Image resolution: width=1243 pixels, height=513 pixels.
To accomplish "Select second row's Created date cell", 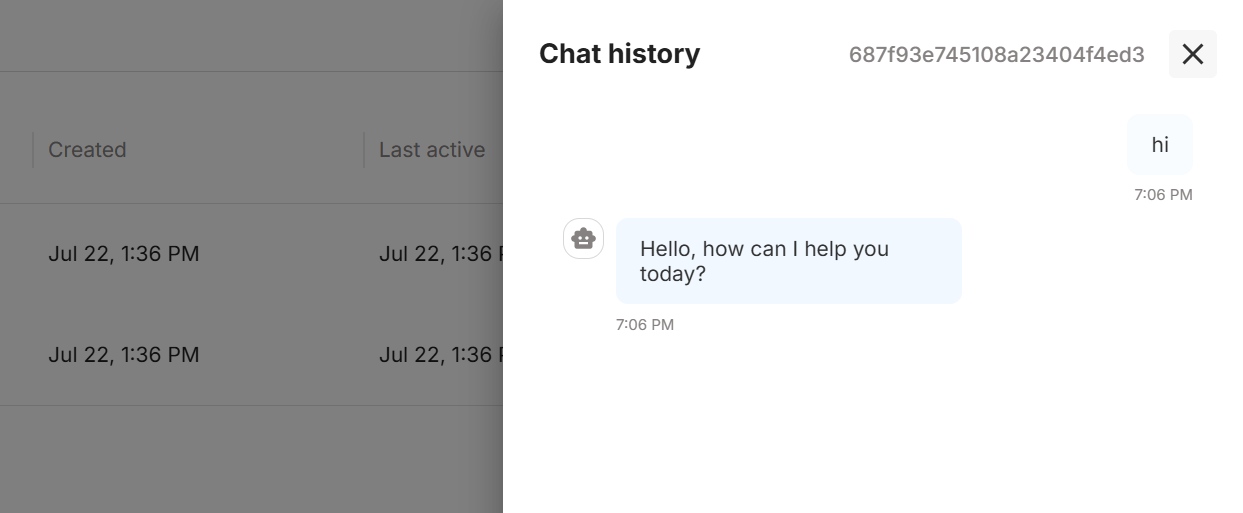I will (124, 355).
